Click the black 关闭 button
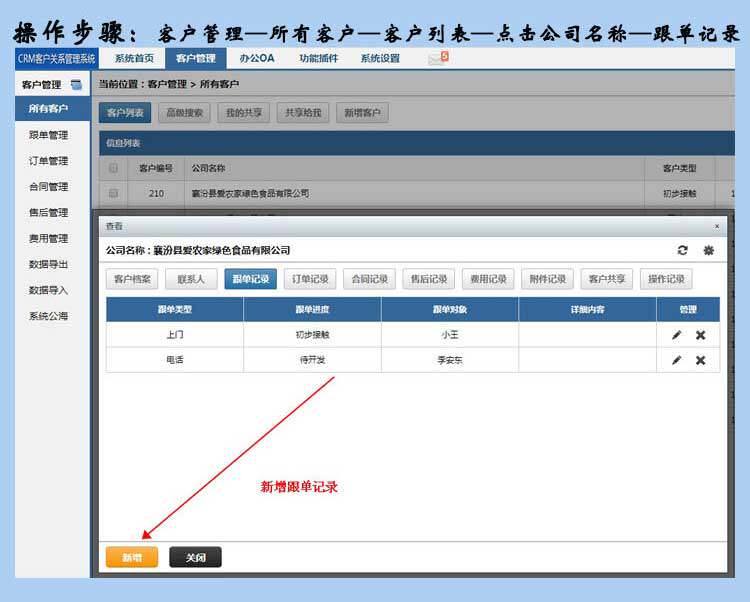The height and width of the screenshot is (602, 750). coord(195,558)
